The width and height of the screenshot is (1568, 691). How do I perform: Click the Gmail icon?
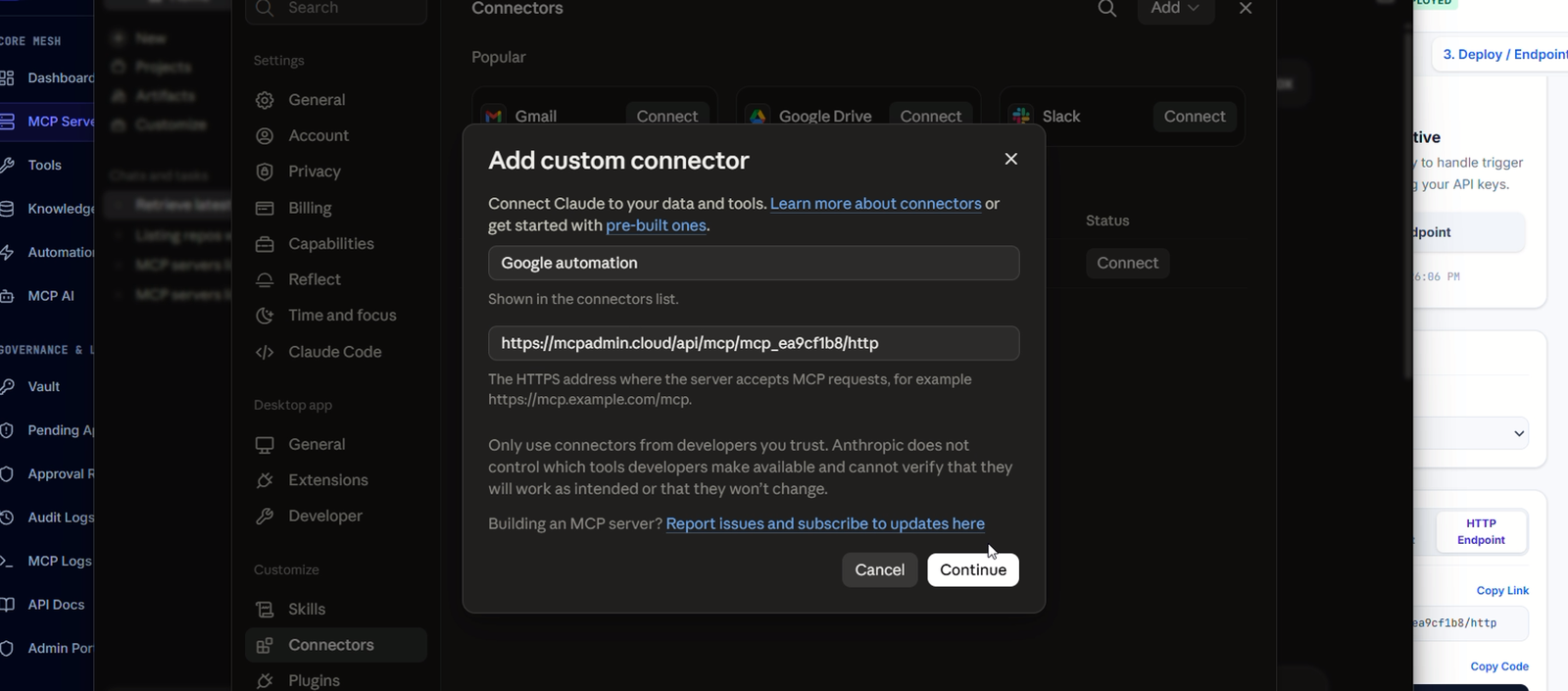pos(494,116)
